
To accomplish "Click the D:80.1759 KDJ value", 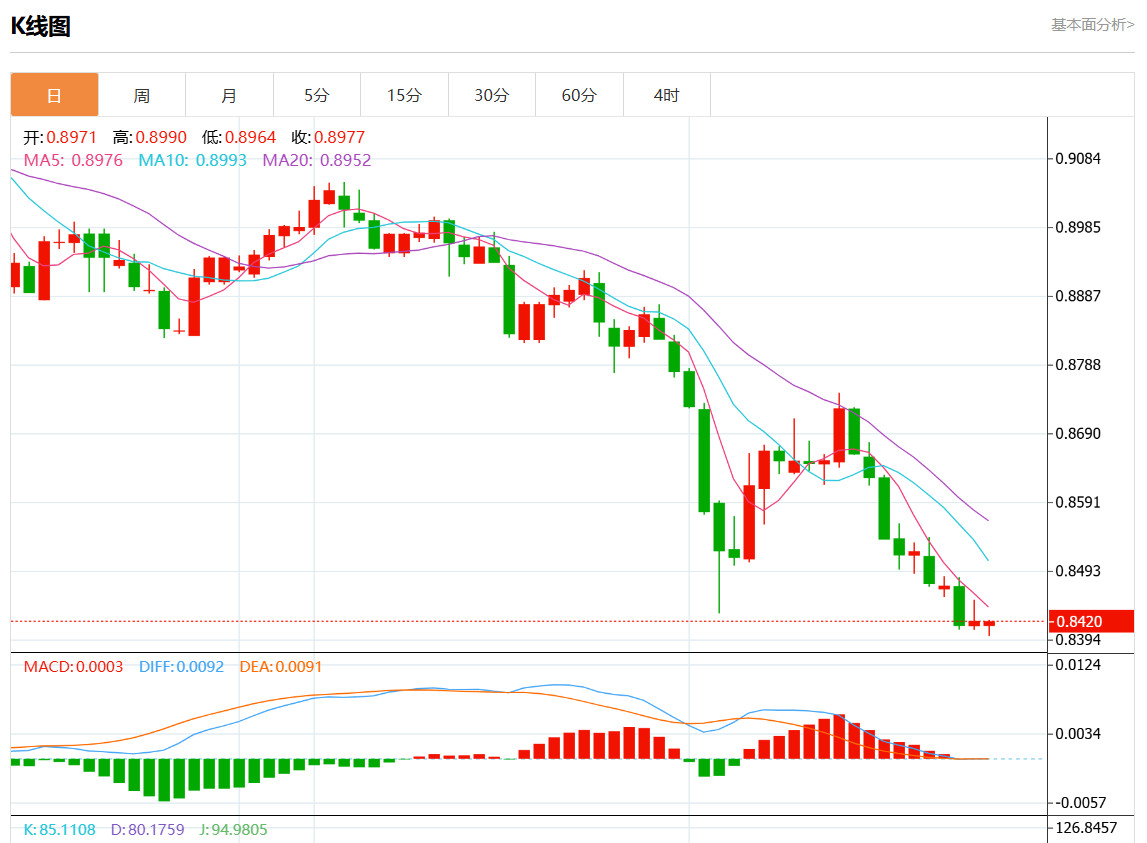I will coord(148,830).
